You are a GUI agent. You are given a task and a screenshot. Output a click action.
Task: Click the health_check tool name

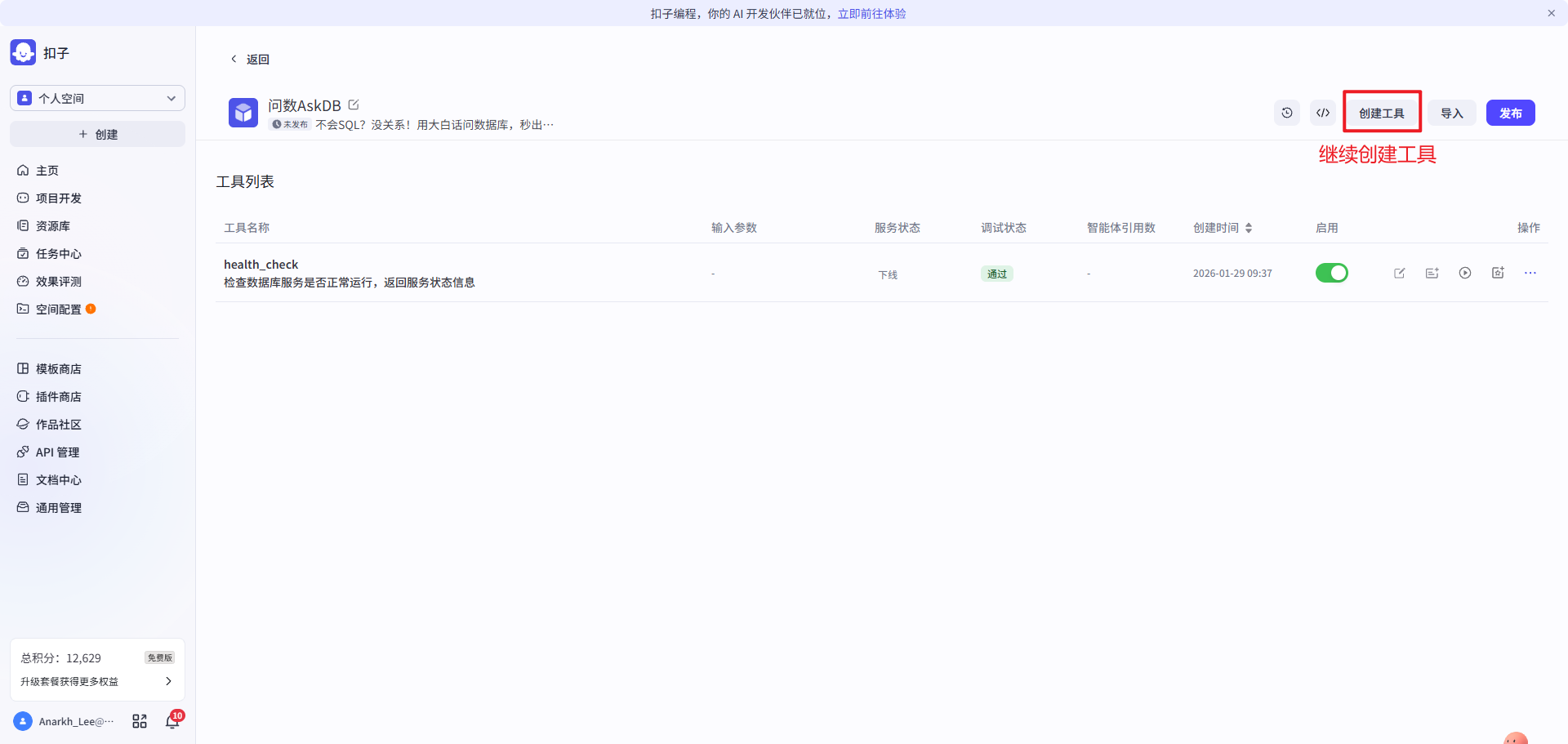tap(261, 264)
